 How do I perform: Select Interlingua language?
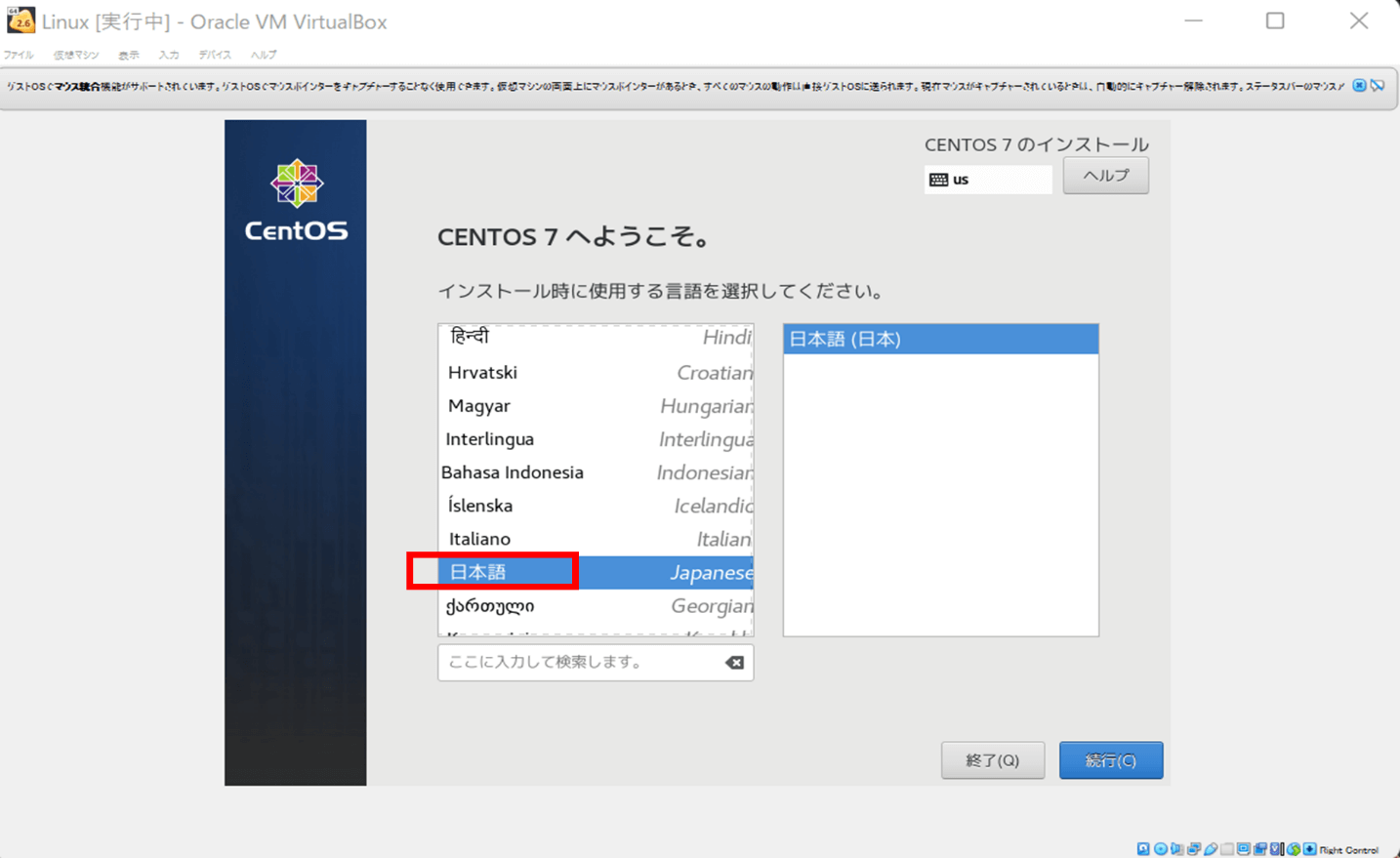click(596, 439)
